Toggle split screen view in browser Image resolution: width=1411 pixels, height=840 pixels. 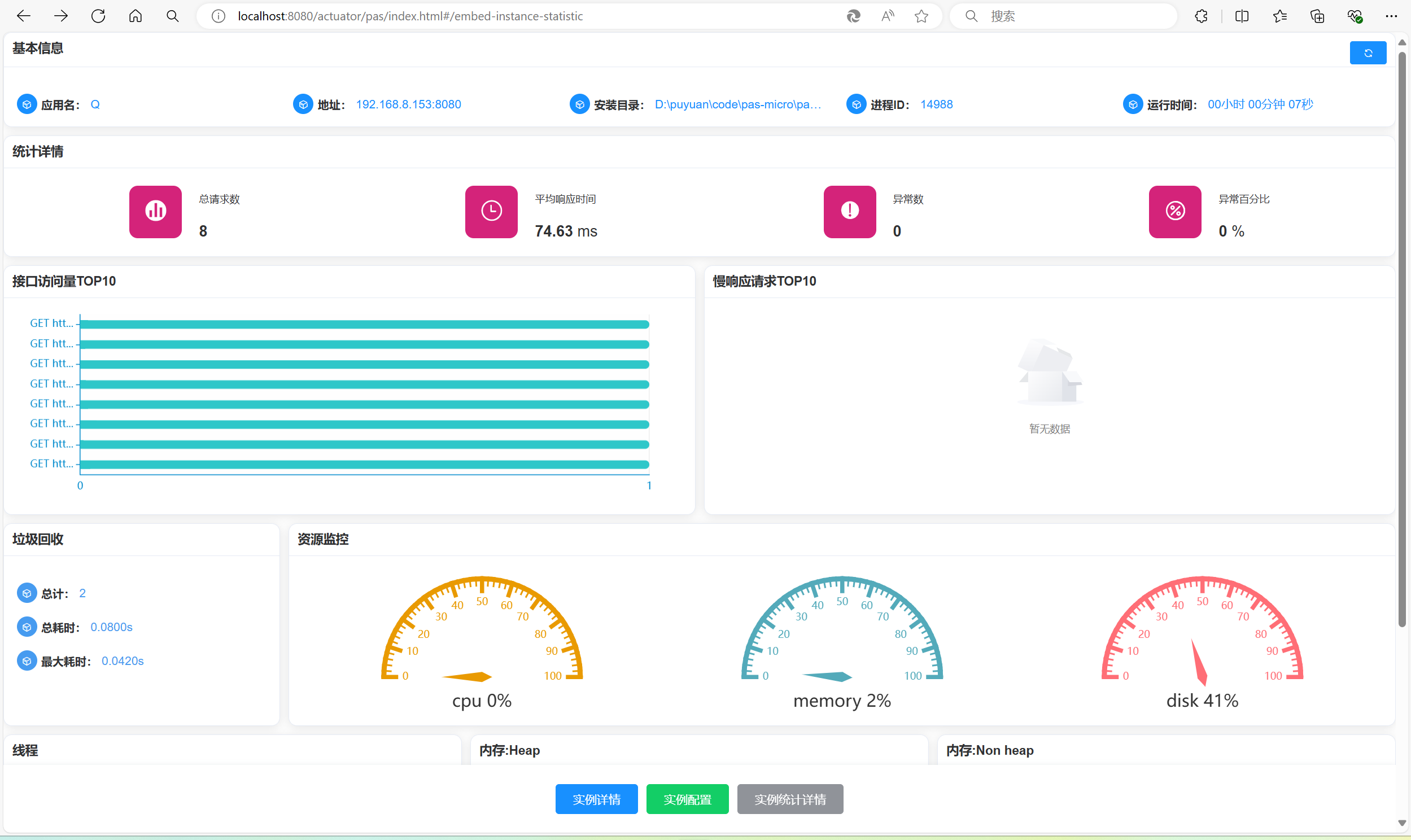[x=1242, y=16]
